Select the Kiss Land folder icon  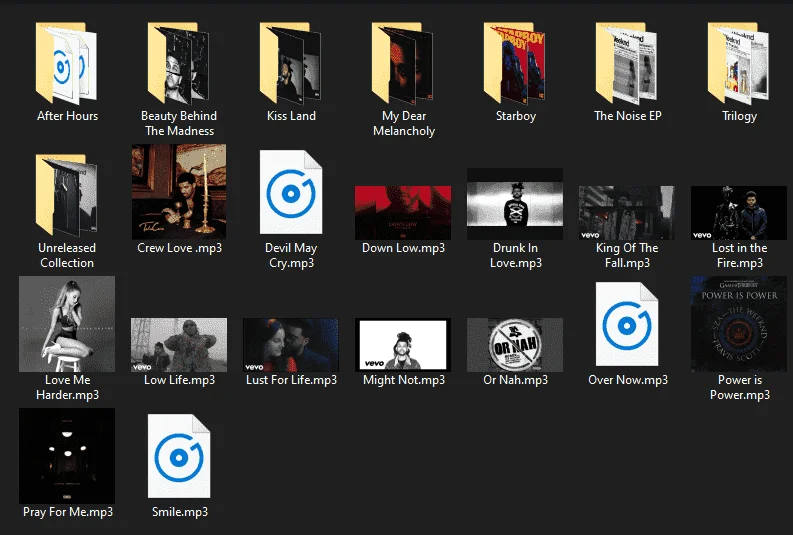click(x=291, y=63)
